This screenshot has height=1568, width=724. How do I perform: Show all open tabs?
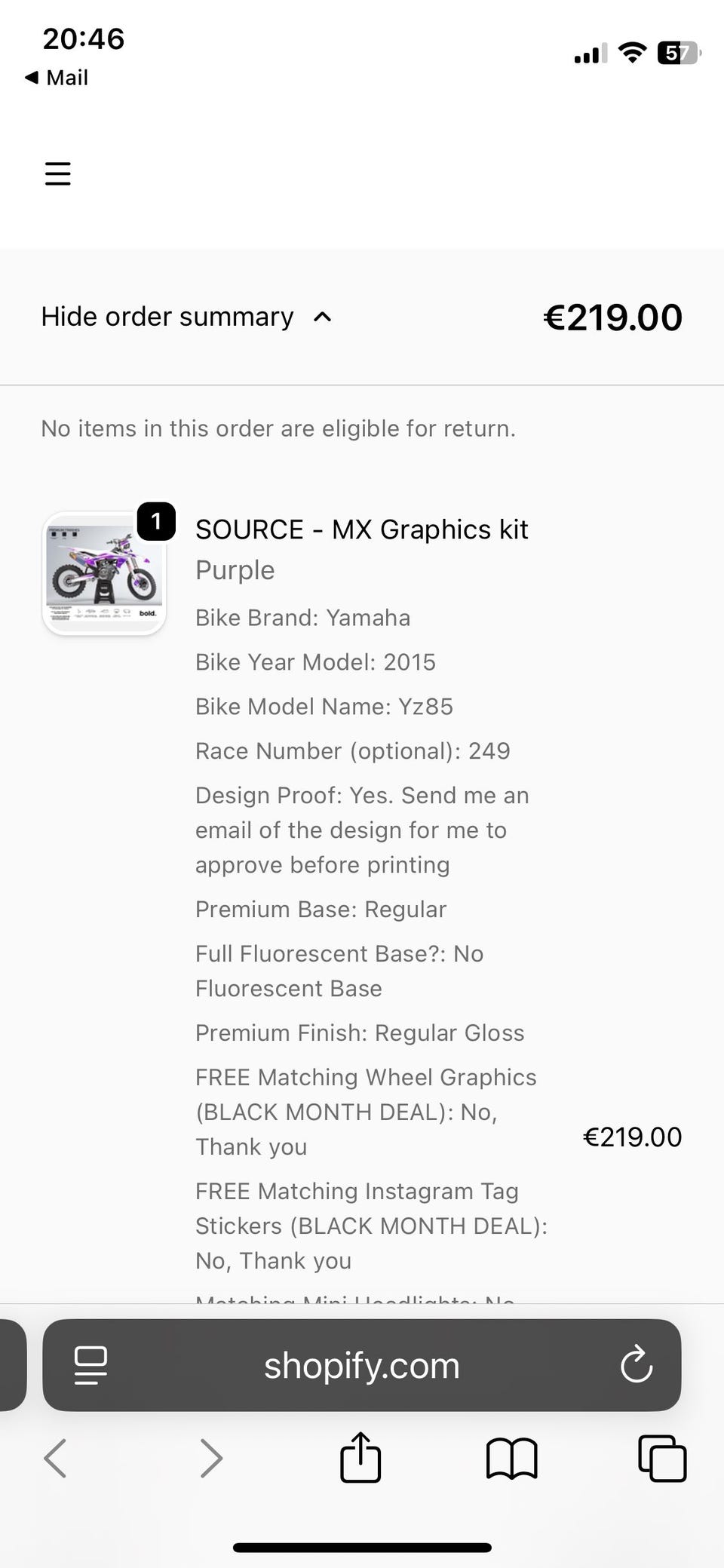662,1457
